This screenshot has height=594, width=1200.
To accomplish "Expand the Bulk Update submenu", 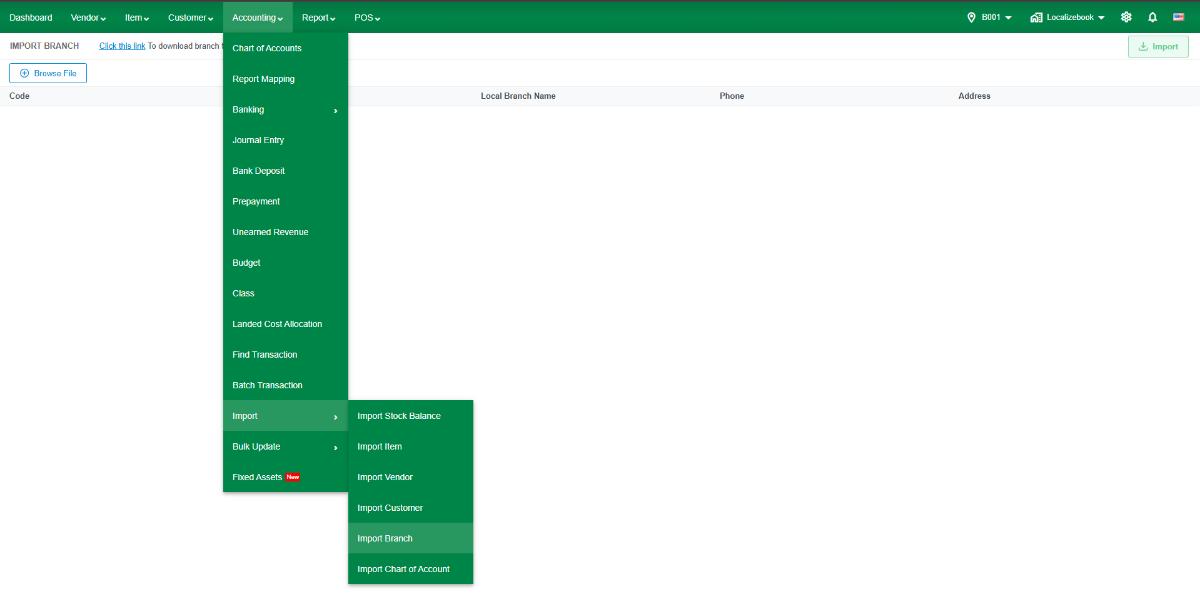I will (285, 447).
